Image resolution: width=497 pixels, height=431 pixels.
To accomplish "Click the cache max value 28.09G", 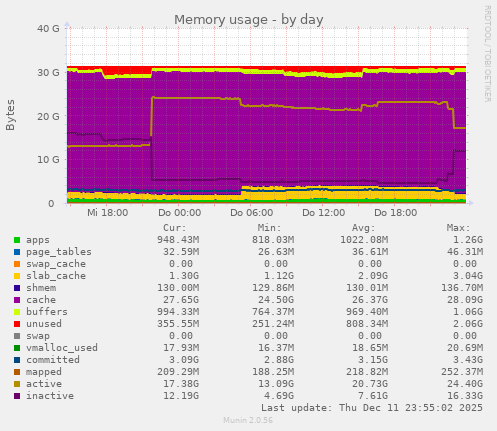I will pyautogui.click(x=465, y=300).
